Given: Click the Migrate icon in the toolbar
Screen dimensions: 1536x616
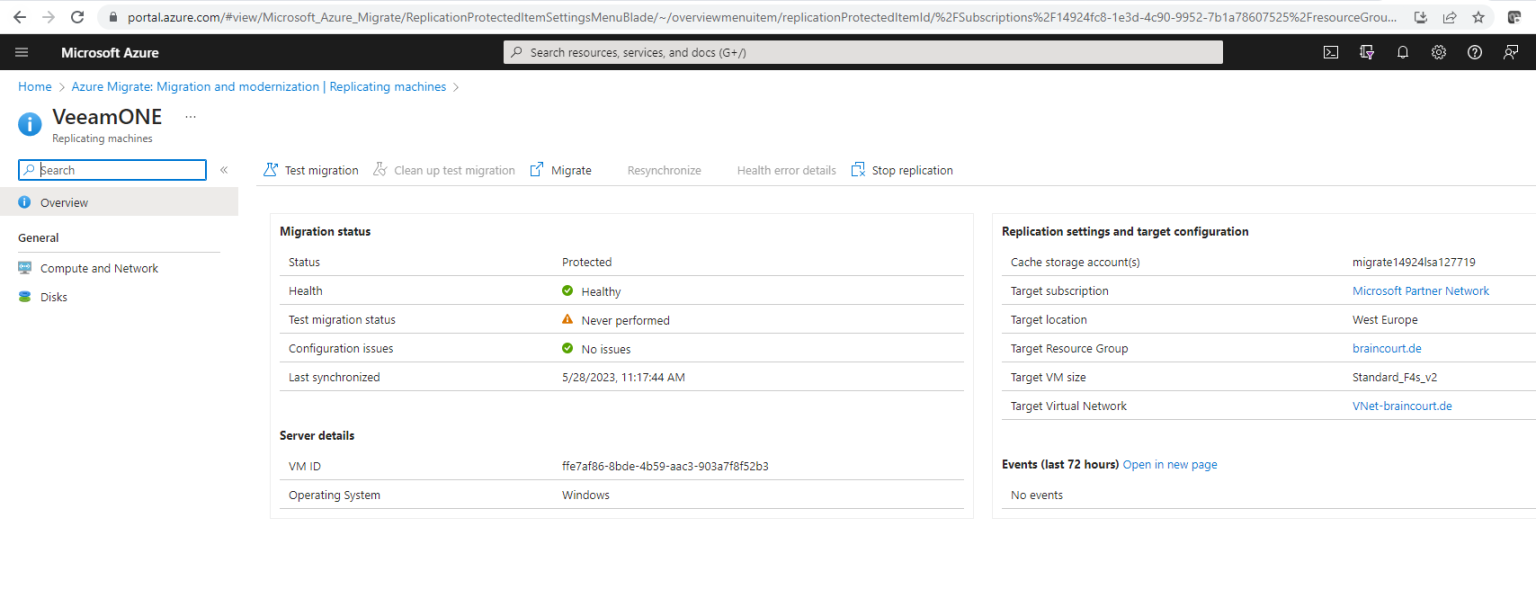Looking at the screenshot, I should click(536, 170).
